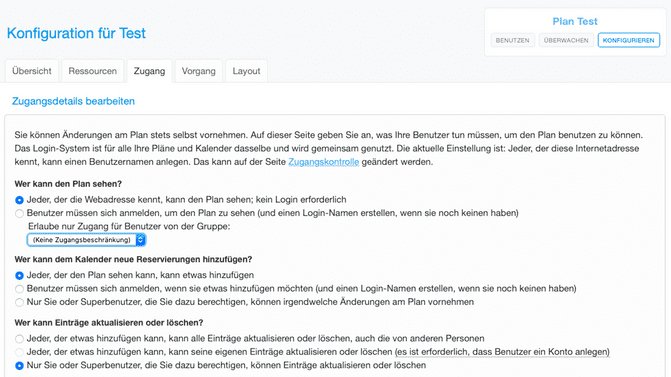671x377 pixels.
Task: Click the KONFIGURIEREN button
Action: [629, 40]
